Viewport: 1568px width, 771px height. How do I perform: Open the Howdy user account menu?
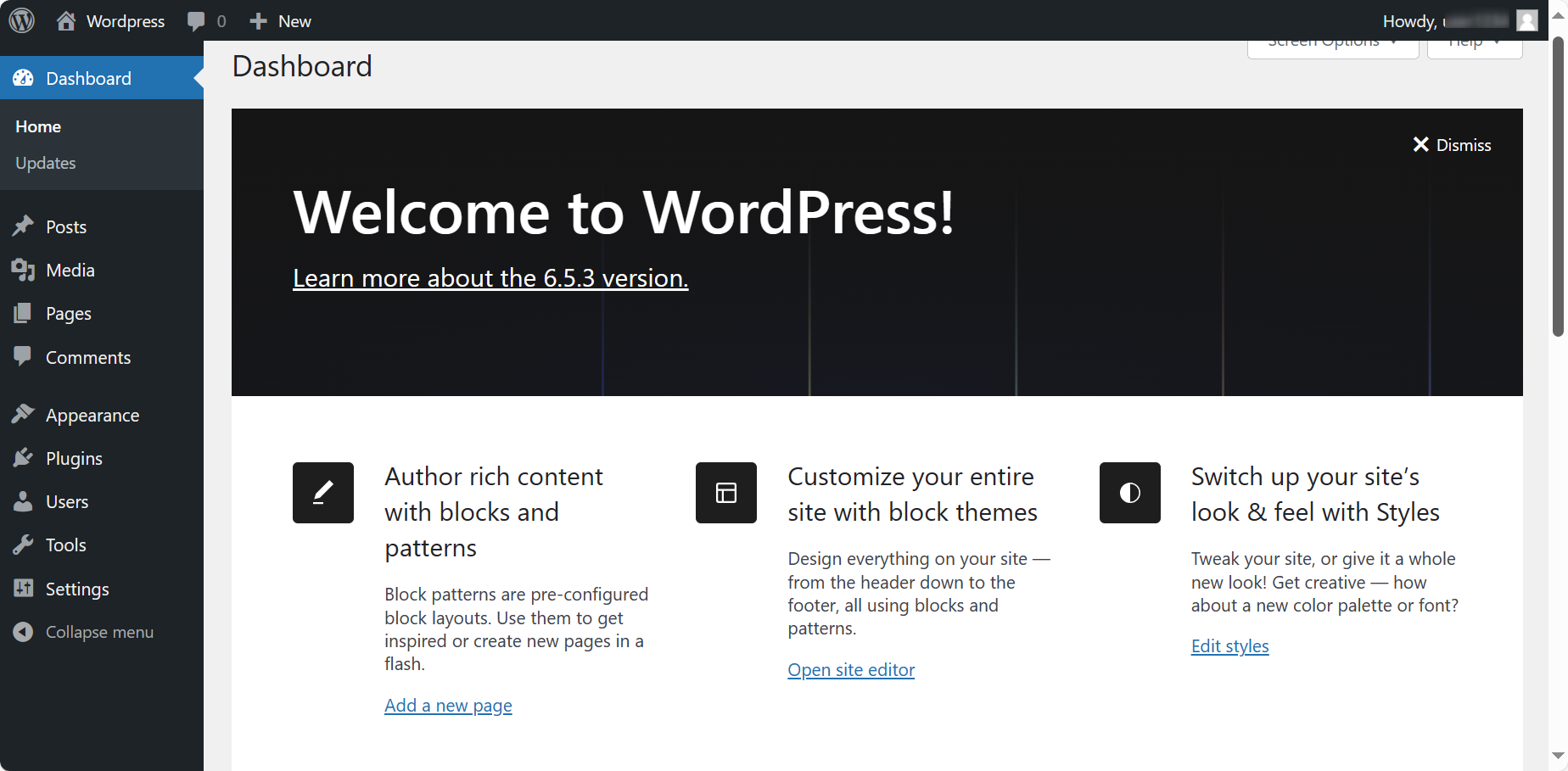[1459, 21]
